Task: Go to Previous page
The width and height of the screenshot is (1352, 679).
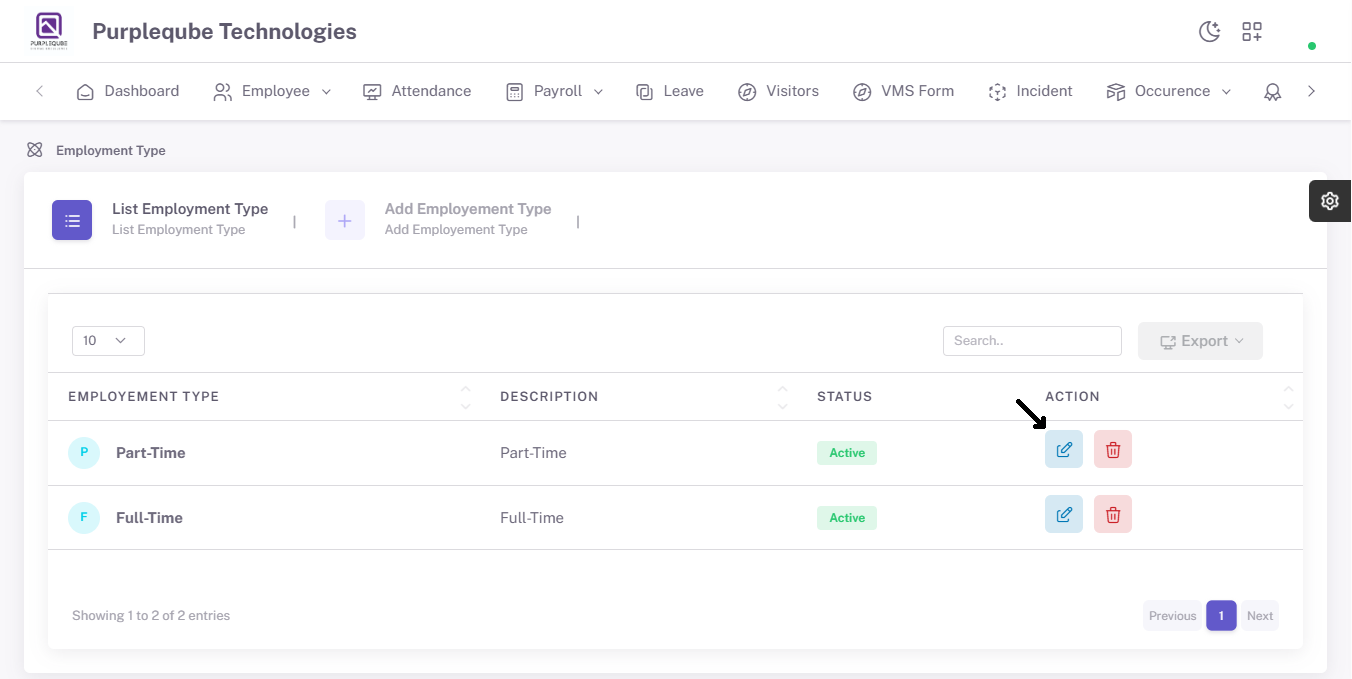Action: [1172, 616]
